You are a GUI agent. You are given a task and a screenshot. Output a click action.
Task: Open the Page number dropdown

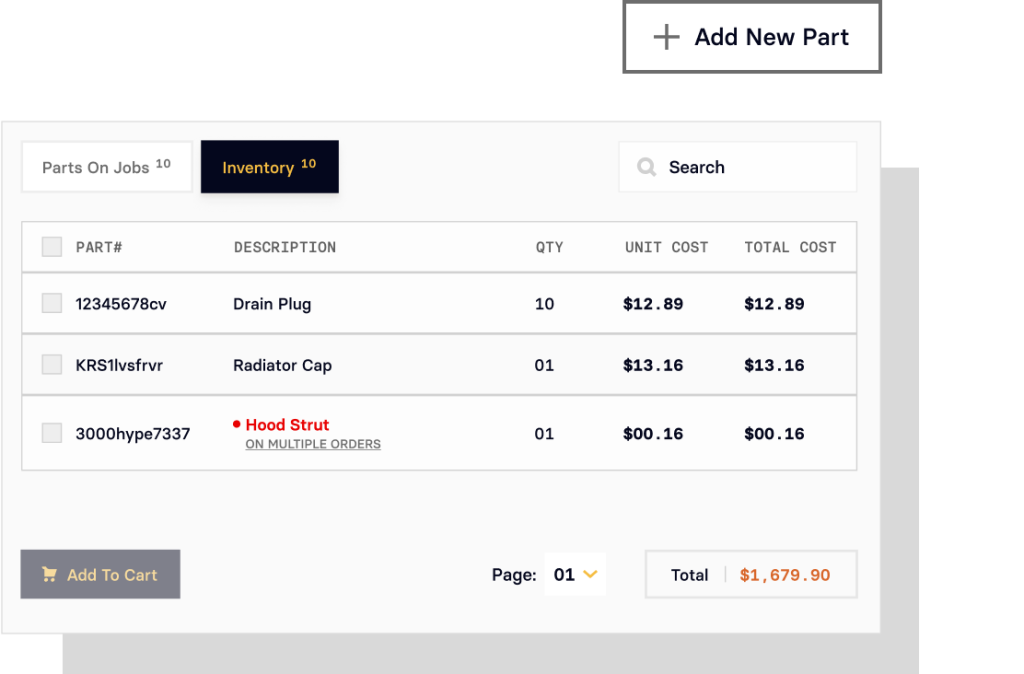coord(575,574)
